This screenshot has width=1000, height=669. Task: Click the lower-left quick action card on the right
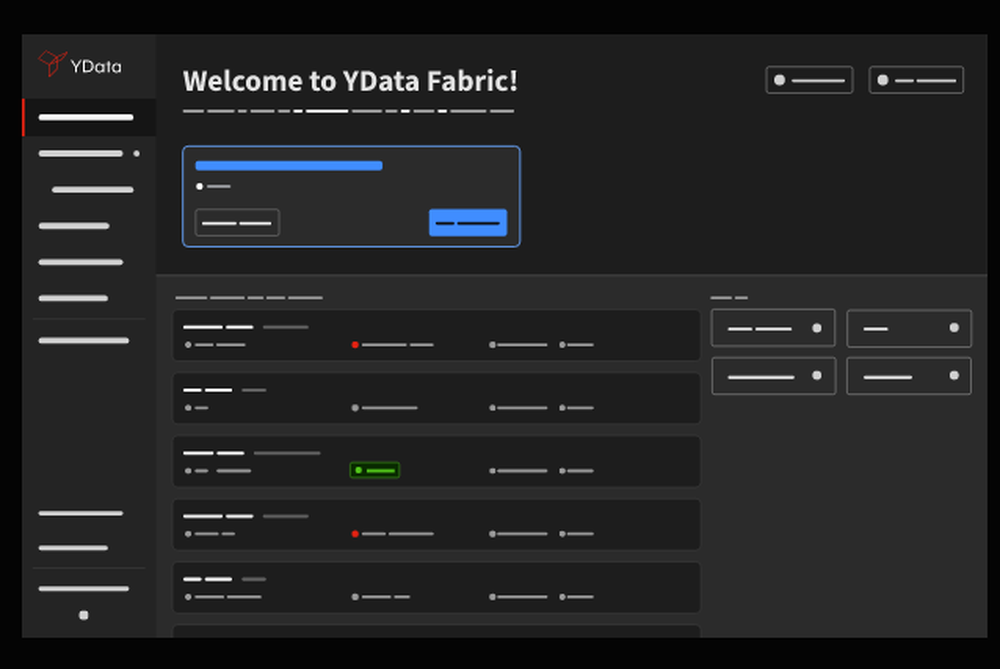[773, 376]
